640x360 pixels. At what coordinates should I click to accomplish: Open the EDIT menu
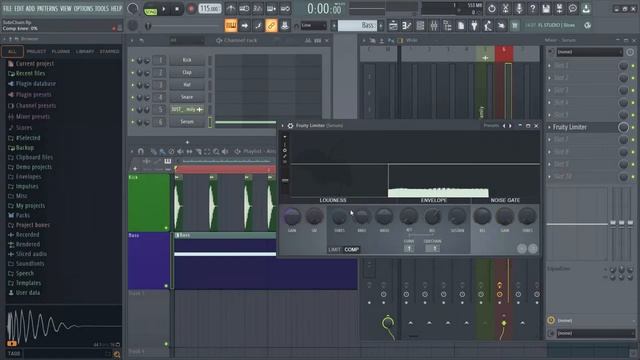coord(19,8)
